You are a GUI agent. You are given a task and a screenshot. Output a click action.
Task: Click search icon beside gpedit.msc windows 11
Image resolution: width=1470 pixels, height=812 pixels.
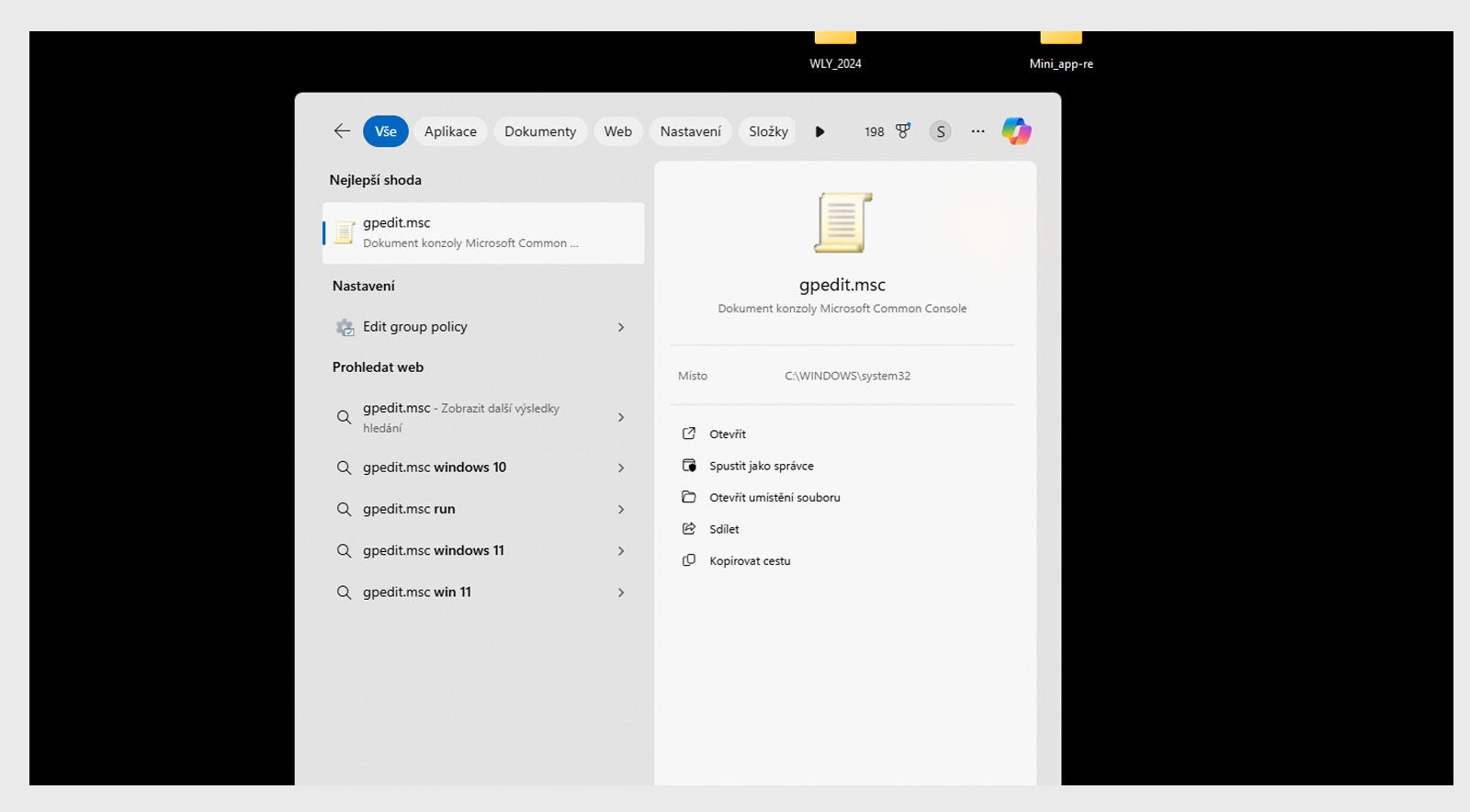(x=344, y=551)
